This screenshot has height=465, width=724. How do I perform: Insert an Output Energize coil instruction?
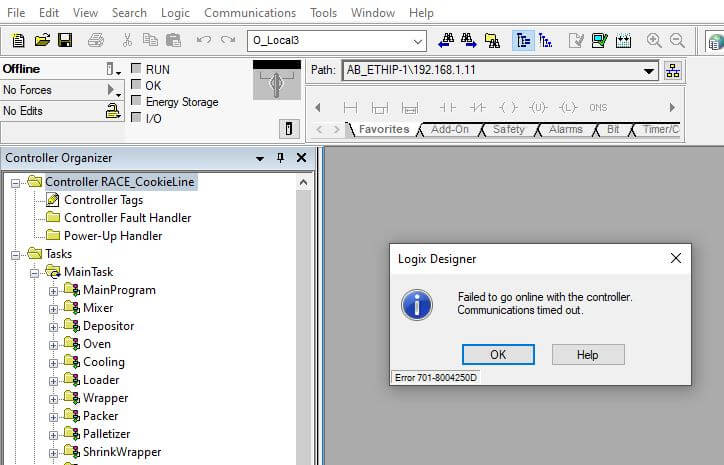coord(508,108)
